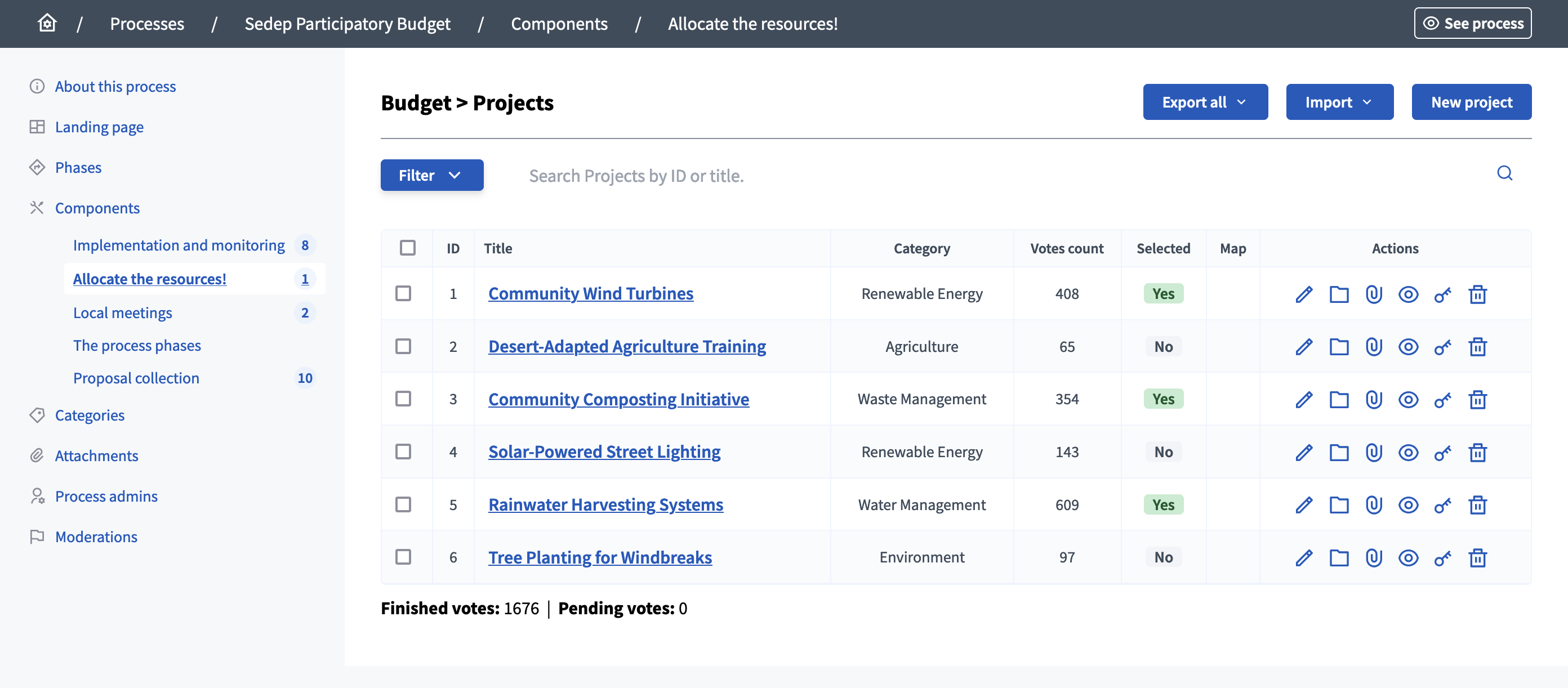Open attachments for Desert-Adapted Agriculture Training

(x=1374, y=346)
